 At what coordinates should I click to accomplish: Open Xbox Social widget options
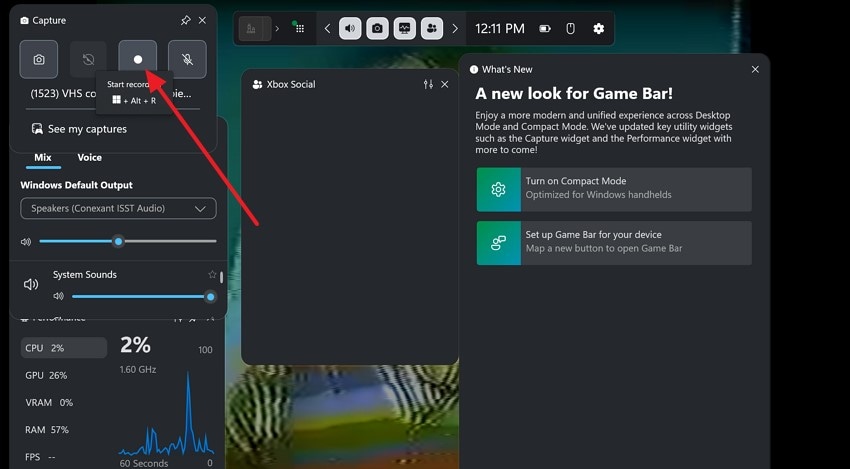click(428, 84)
